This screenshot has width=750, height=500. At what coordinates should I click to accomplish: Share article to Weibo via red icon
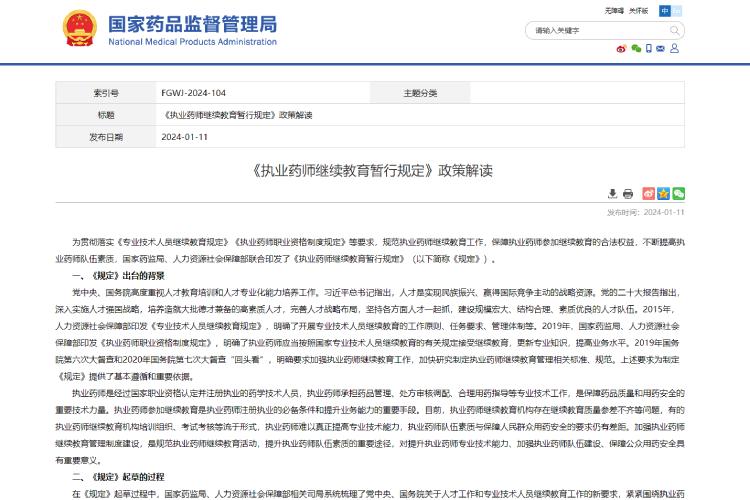[x=648, y=193]
